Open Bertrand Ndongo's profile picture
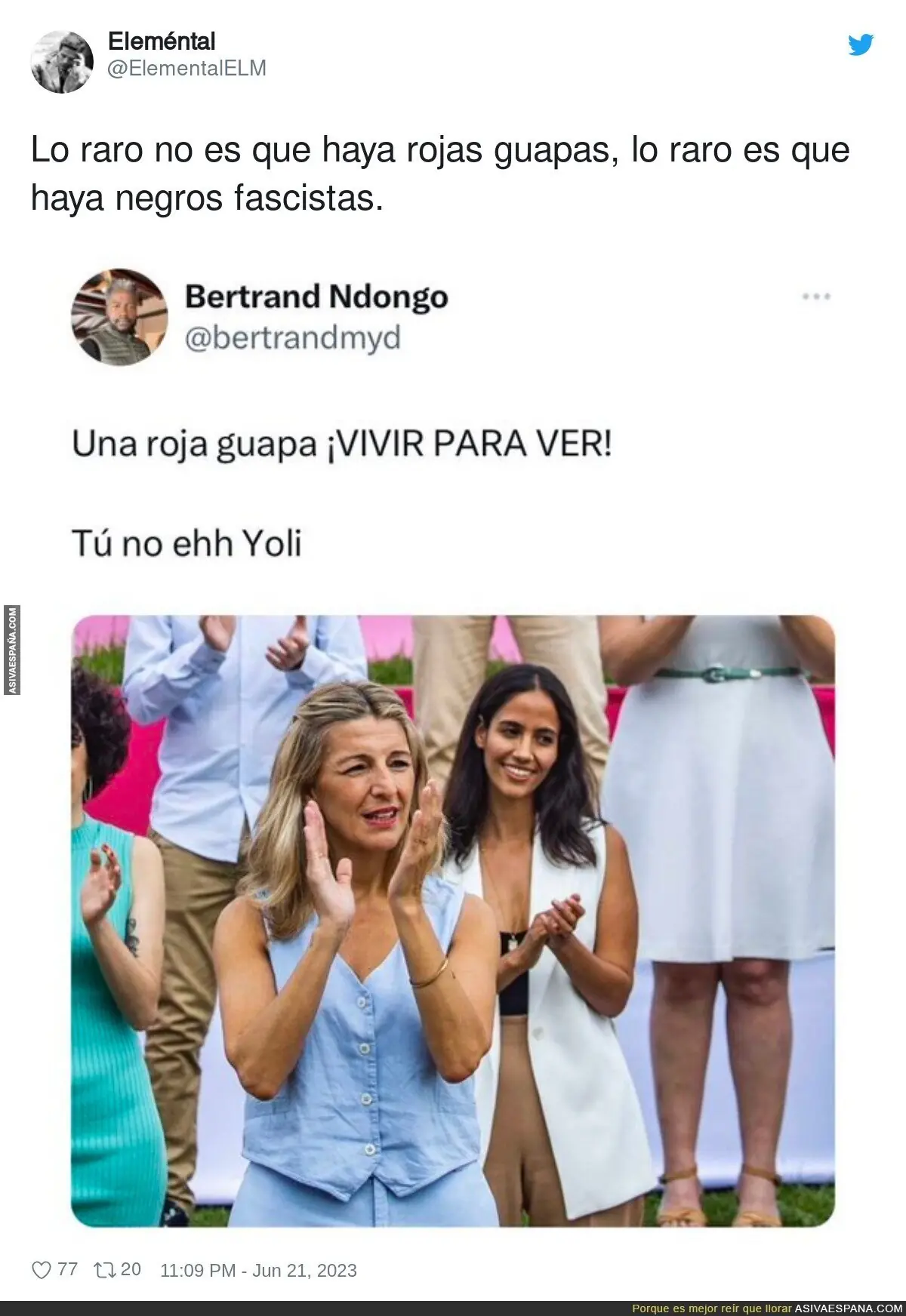The width and height of the screenshot is (906, 1316). [x=119, y=317]
